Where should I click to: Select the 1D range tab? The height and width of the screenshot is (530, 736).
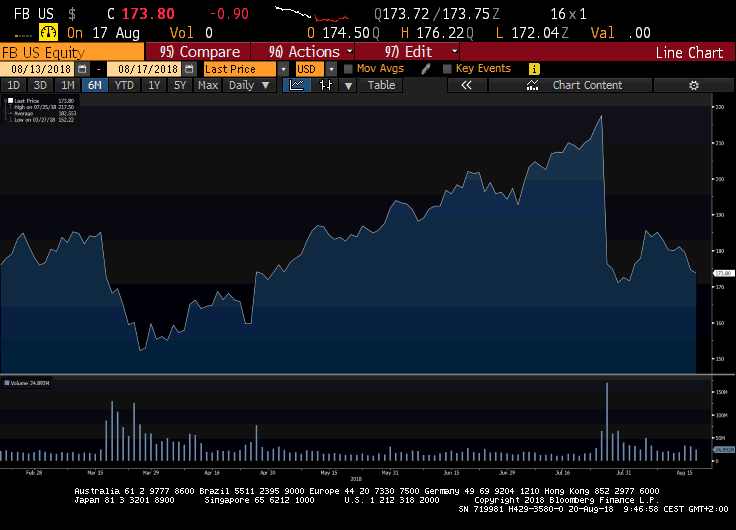(x=14, y=85)
